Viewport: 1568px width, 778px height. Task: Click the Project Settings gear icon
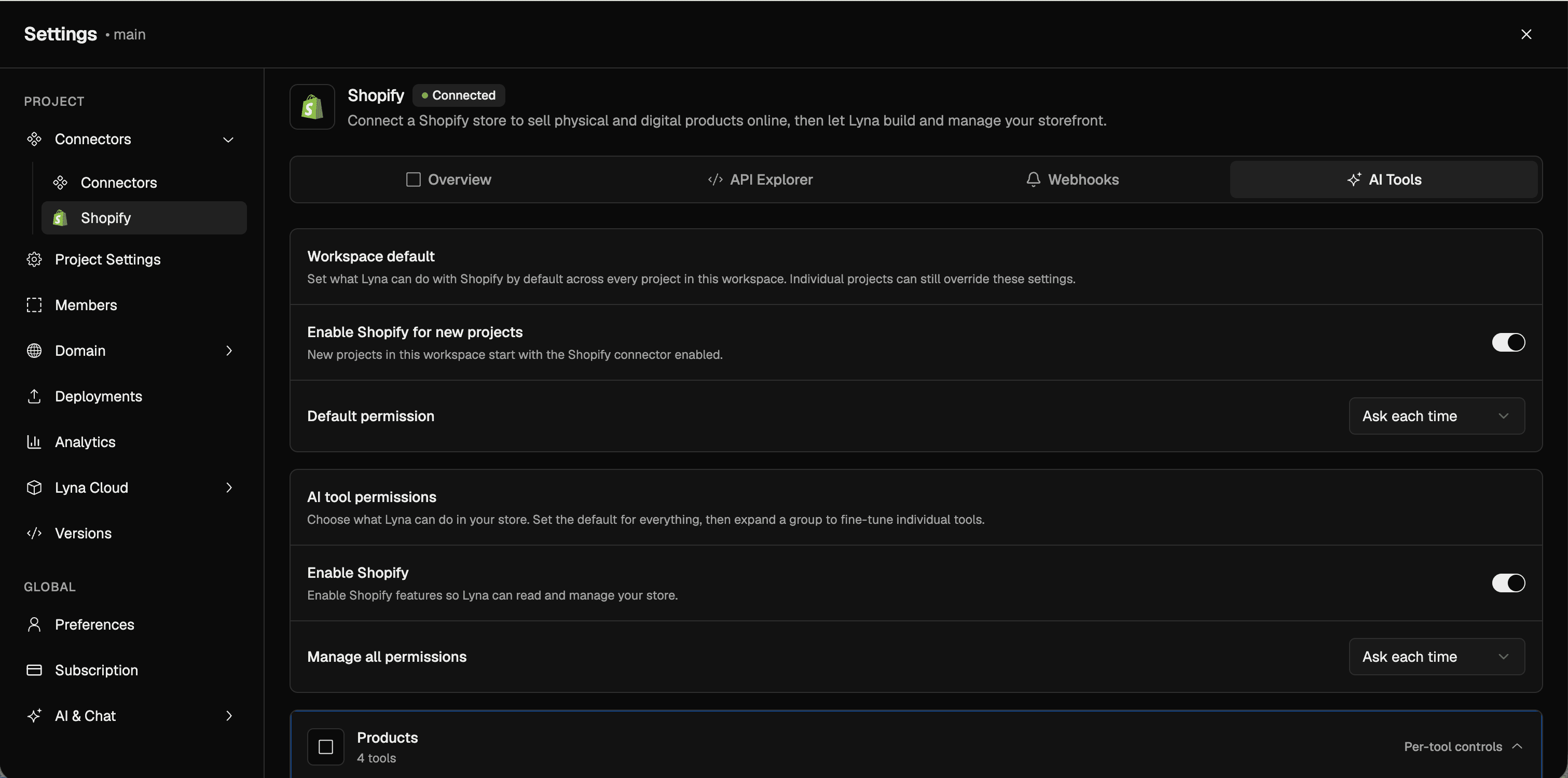click(34, 260)
